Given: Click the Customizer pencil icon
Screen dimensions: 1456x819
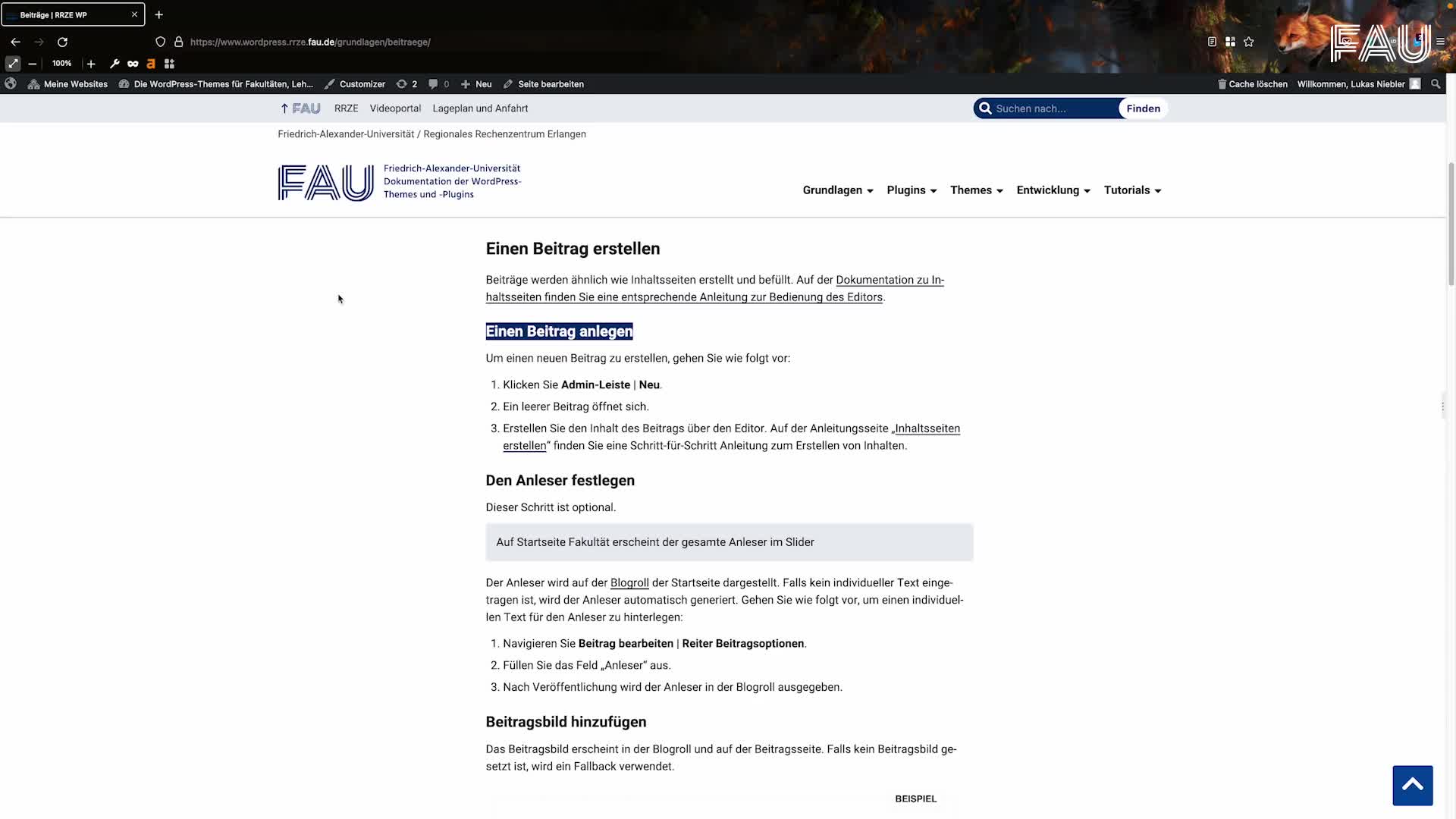Looking at the screenshot, I should click(330, 84).
